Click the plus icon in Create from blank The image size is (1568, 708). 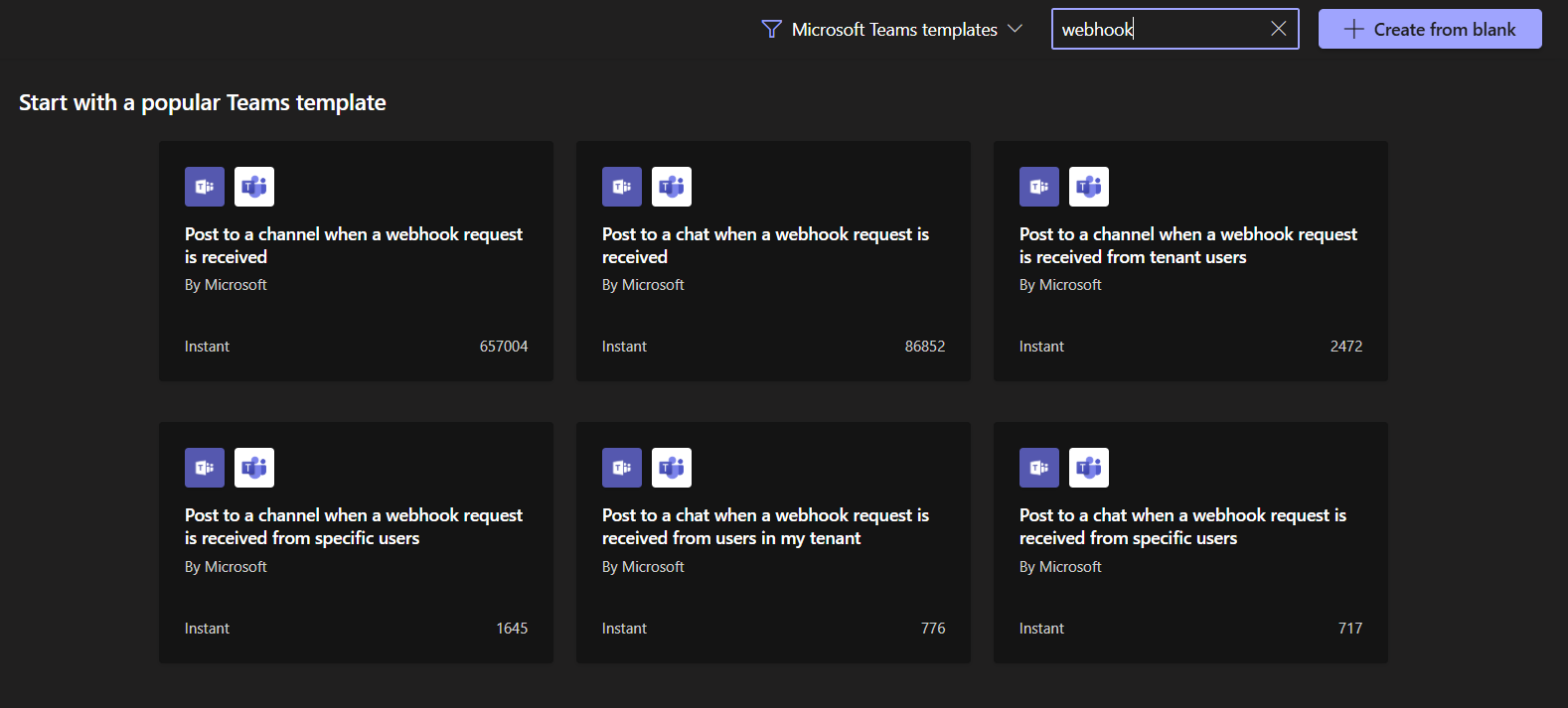point(1353,29)
